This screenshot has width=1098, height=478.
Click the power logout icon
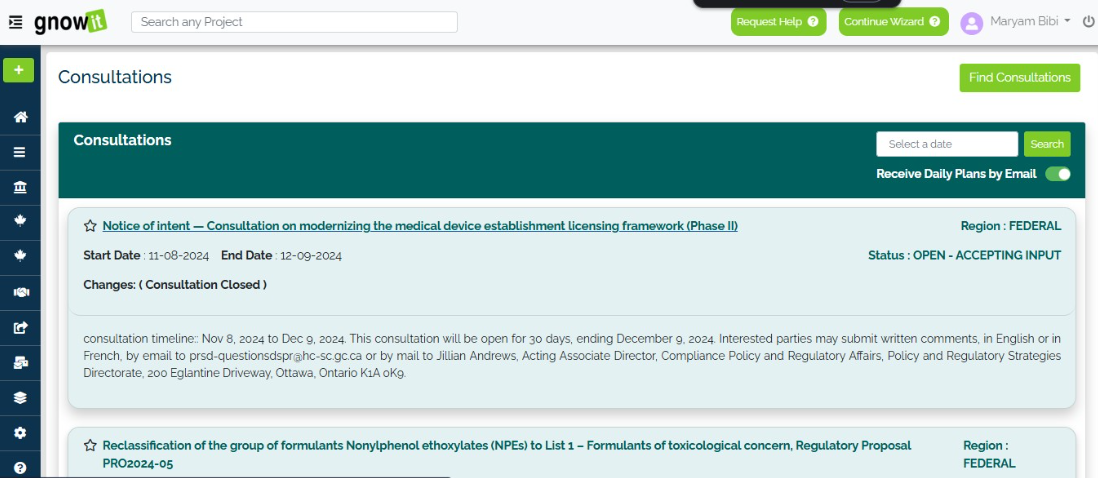click(x=1089, y=21)
